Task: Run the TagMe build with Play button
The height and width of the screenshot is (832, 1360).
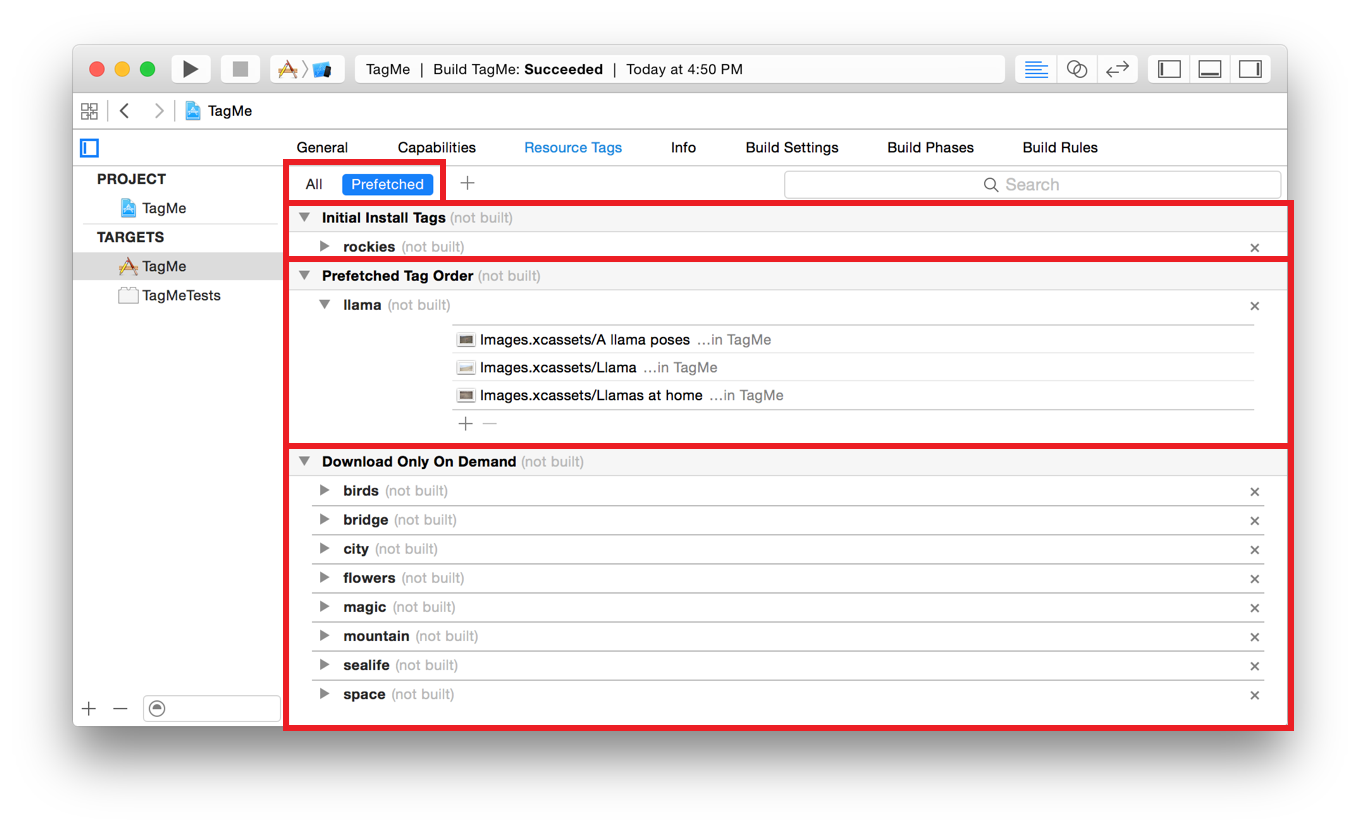Action: click(x=191, y=69)
